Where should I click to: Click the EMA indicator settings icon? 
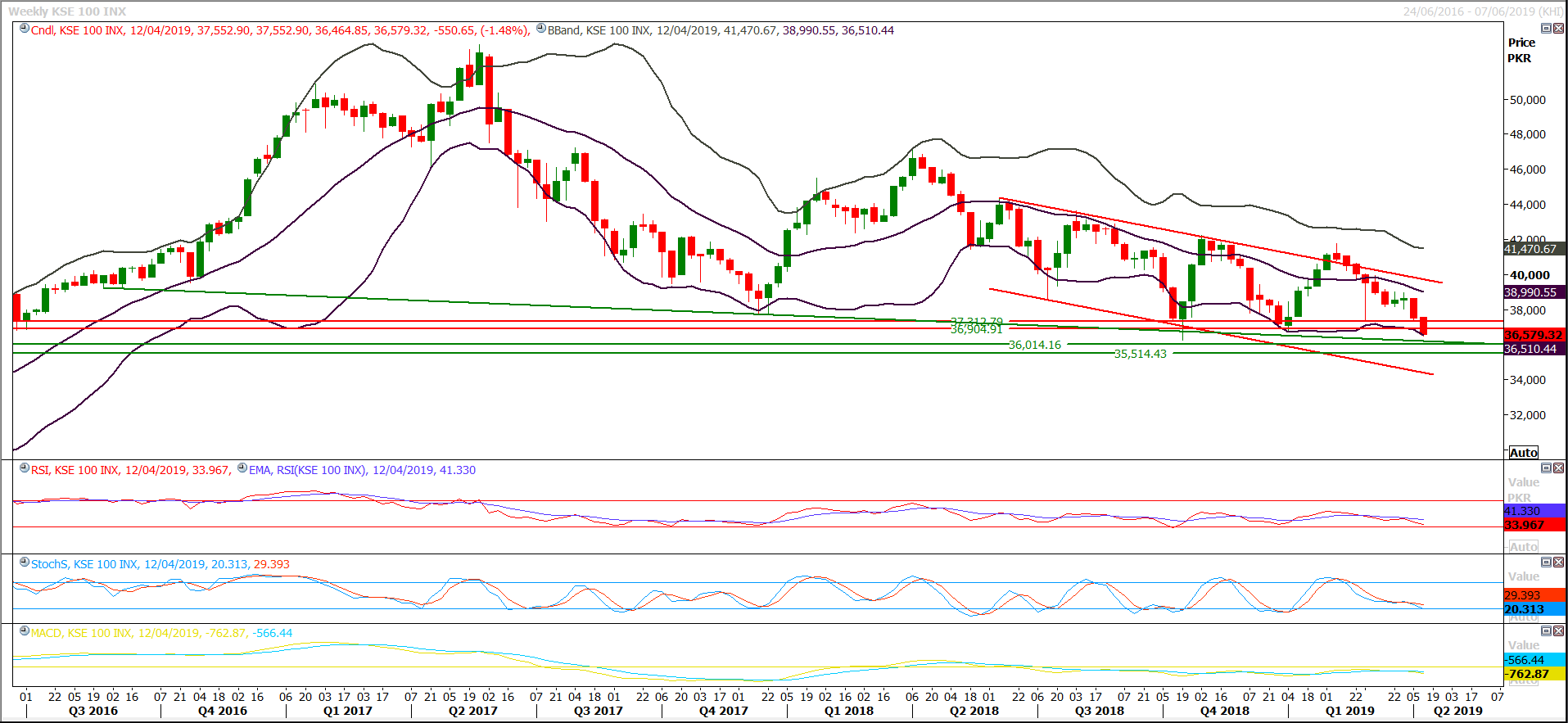point(242,468)
